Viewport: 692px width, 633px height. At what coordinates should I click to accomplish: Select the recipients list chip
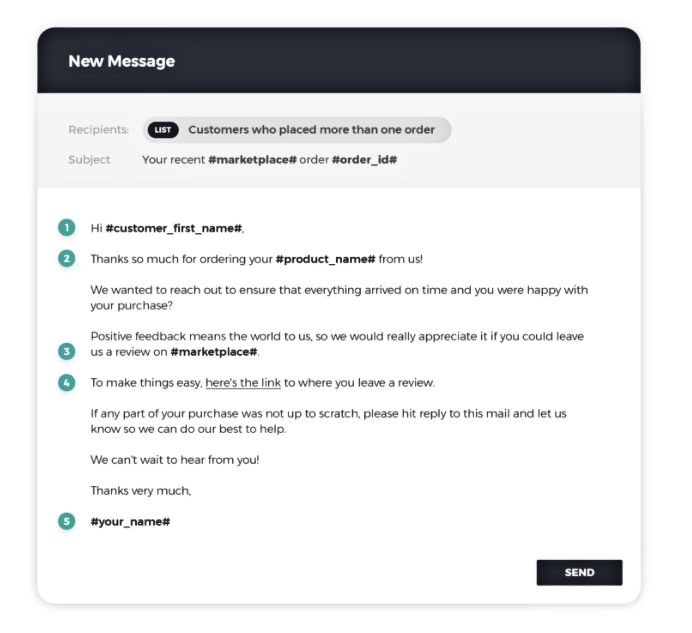297,130
